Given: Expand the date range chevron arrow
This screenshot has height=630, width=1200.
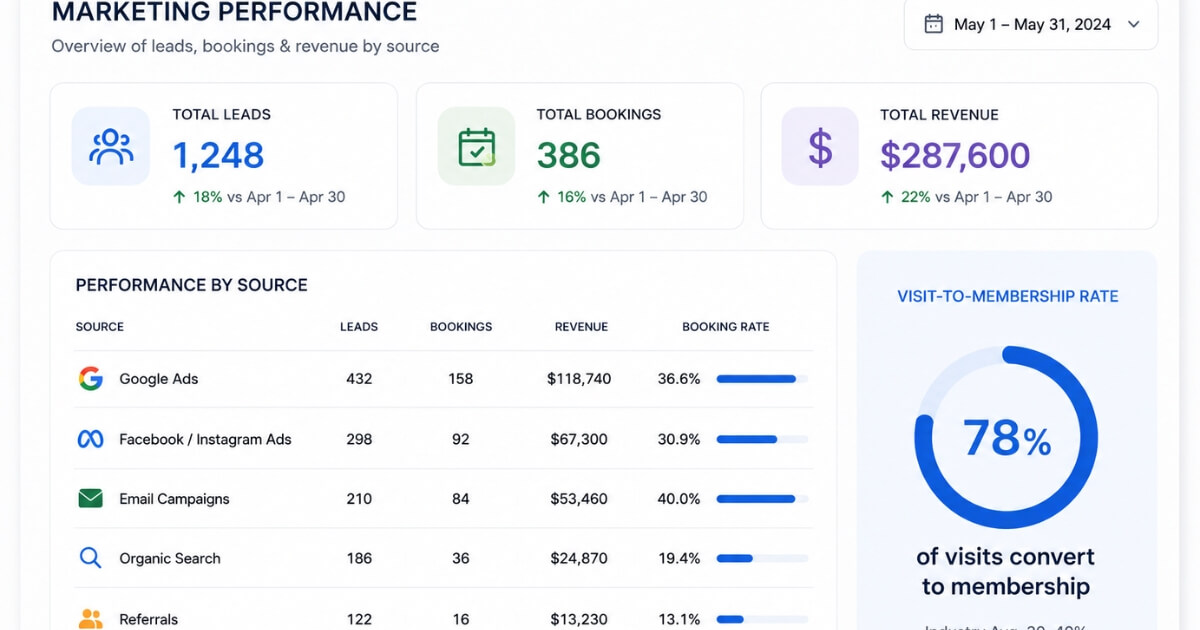Looking at the screenshot, I should click(x=1133, y=24).
